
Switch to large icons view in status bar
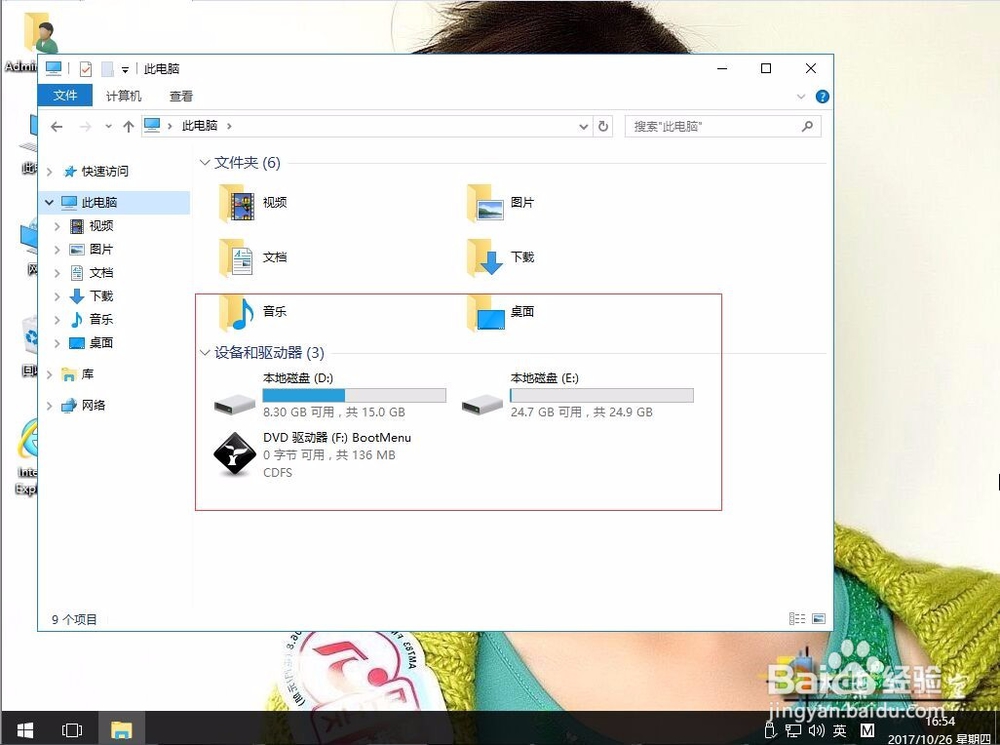820,618
